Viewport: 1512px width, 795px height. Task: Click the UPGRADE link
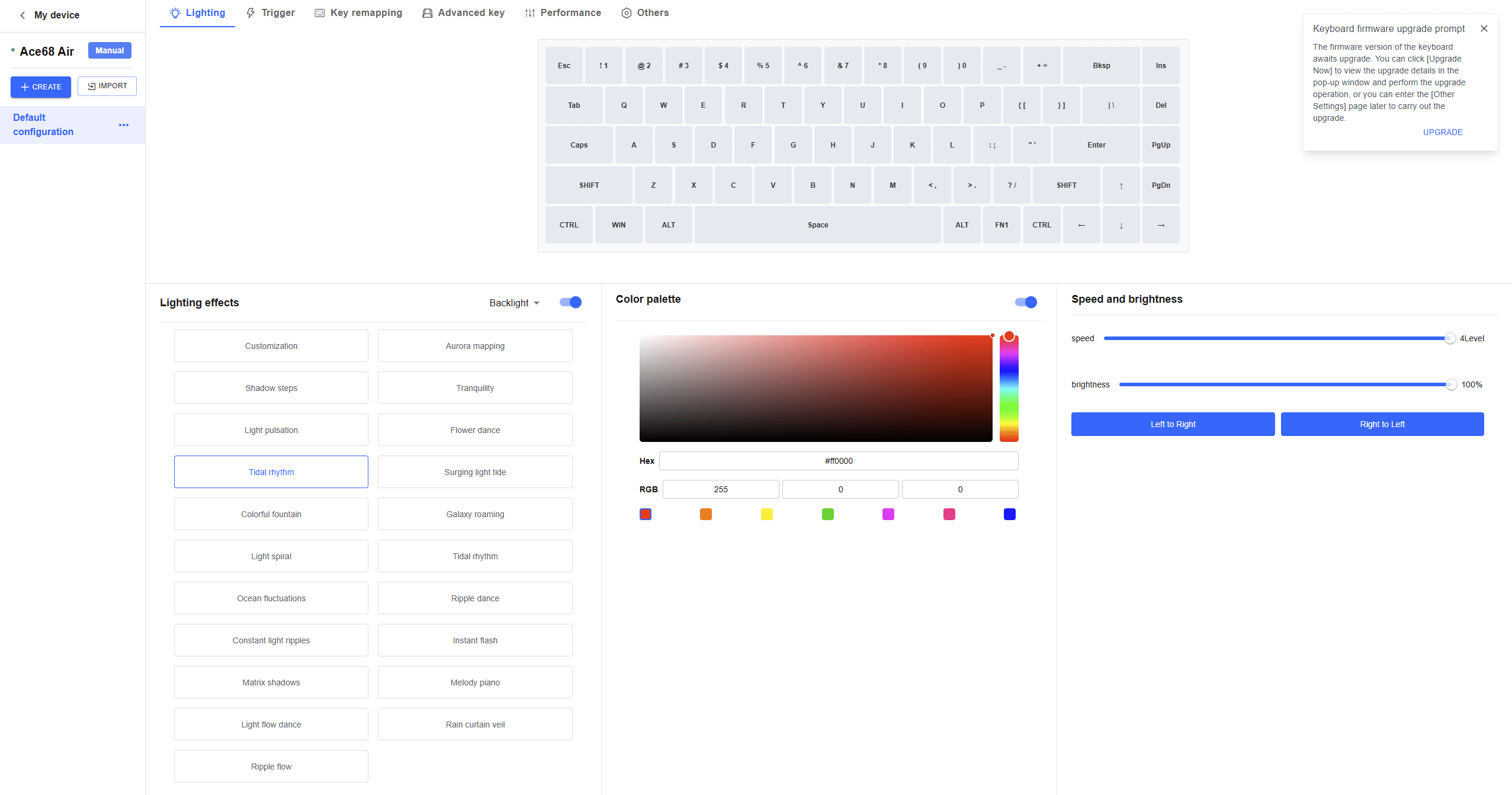click(x=1442, y=132)
